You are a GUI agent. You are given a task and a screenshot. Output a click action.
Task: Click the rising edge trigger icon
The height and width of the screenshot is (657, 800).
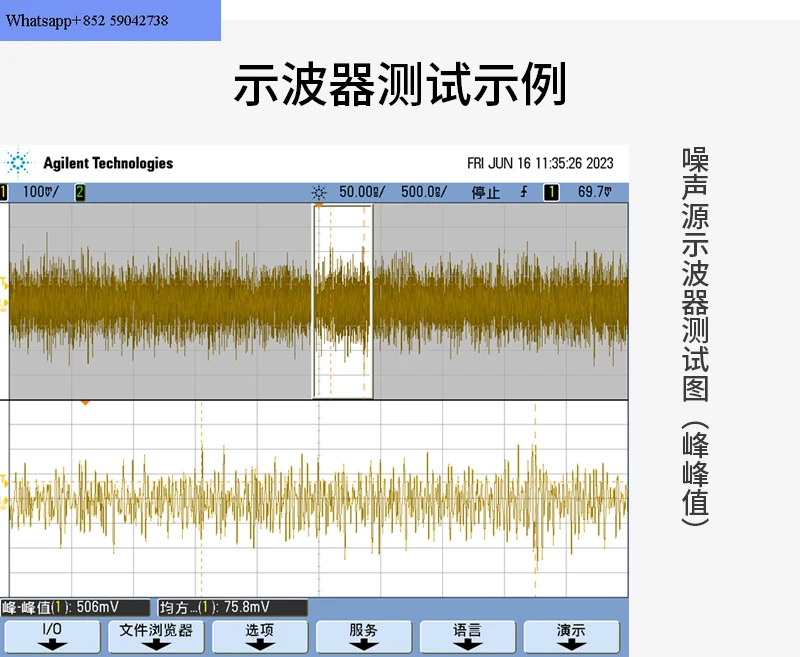[524, 192]
